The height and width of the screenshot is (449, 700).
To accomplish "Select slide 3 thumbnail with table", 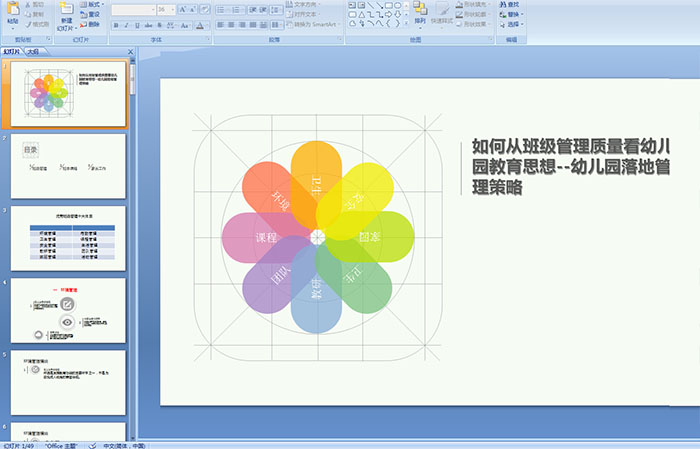I will 68,238.
